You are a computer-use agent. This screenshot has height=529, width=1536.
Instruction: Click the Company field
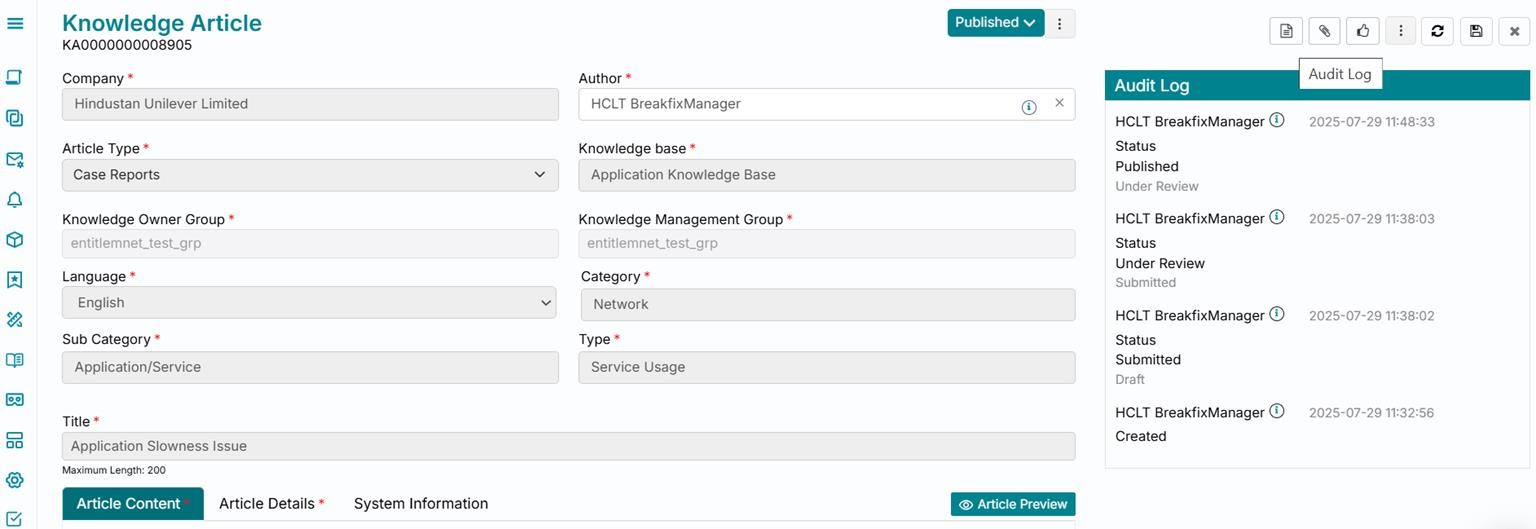tap(310, 104)
